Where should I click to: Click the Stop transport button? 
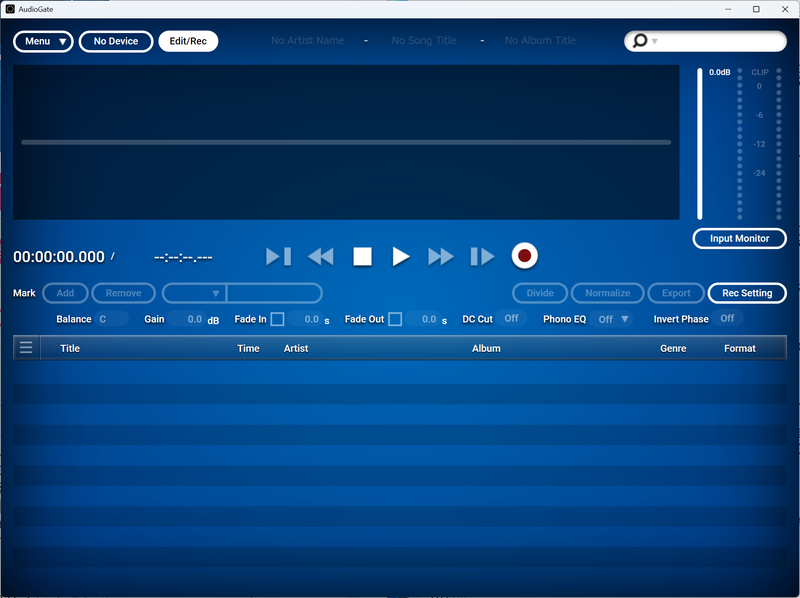click(362, 256)
